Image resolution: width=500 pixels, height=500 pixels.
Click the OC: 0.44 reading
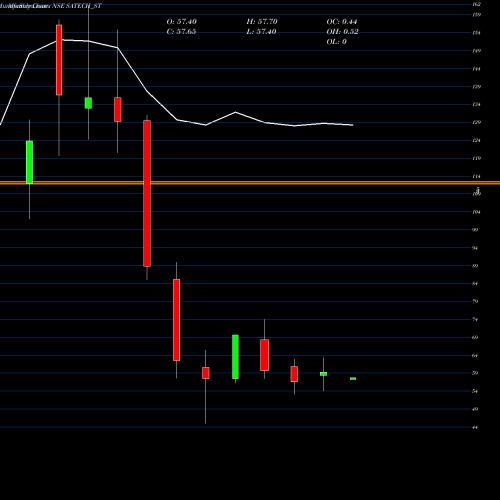point(342,22)
